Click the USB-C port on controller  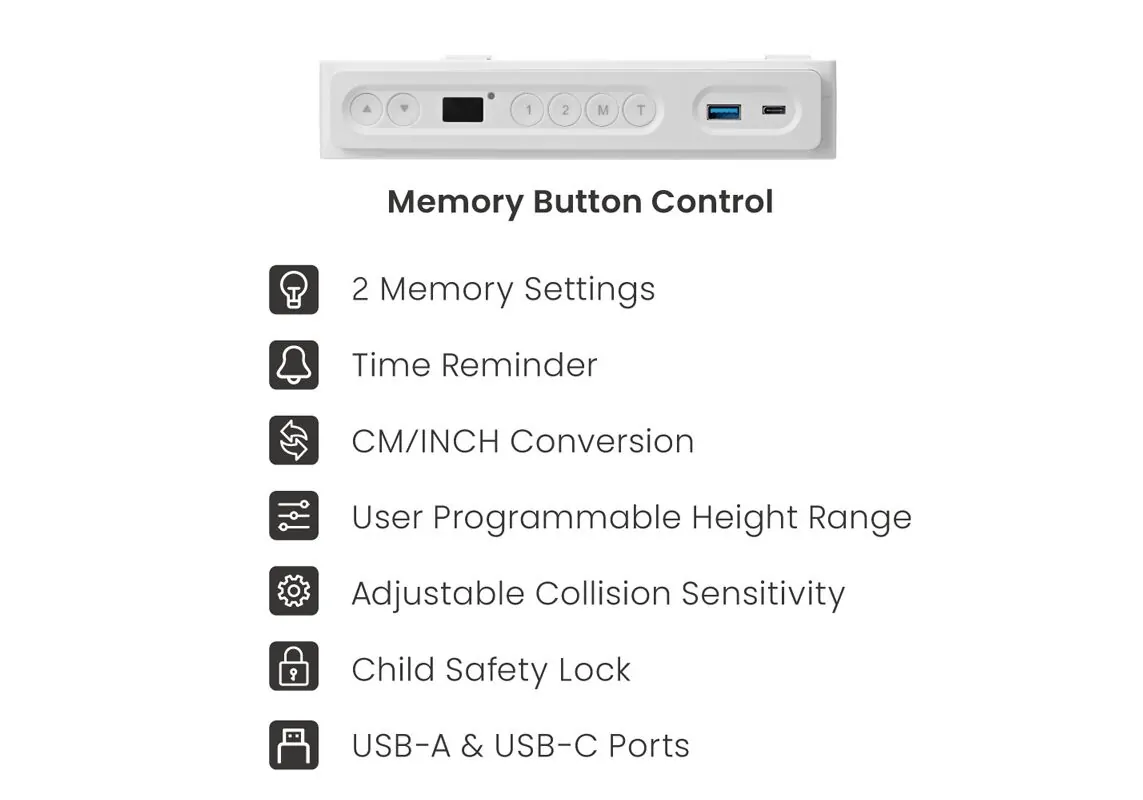click(x=773, y=110)
